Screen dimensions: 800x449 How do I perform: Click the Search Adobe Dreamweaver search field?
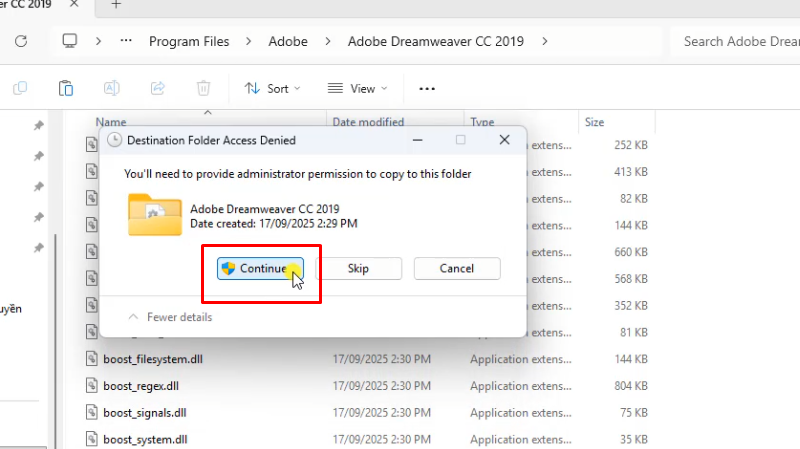point(735,41)
